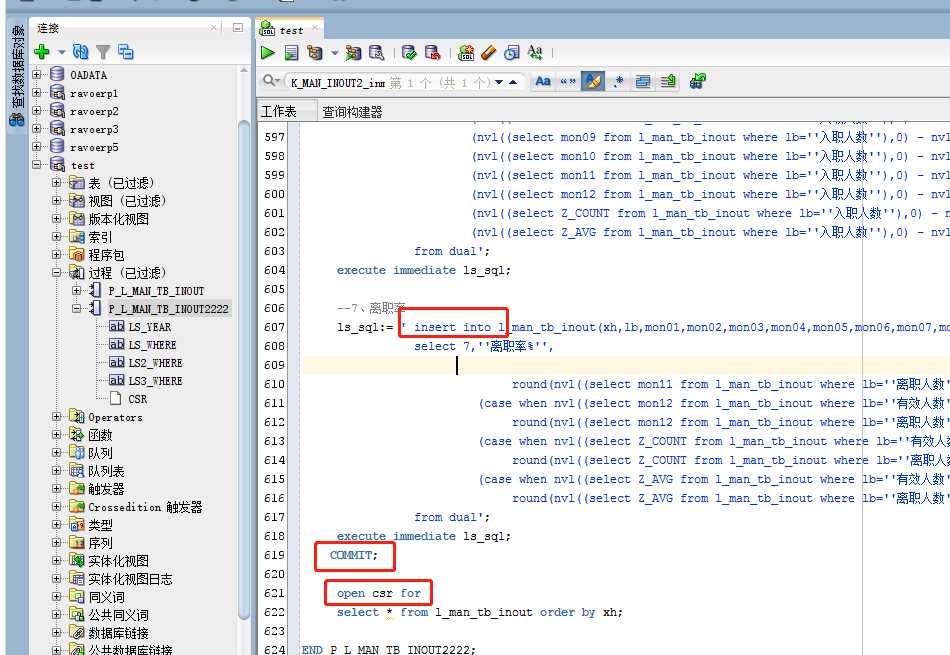Expand the ravoerp3 connection
The width and height of the screenshot is (950, 655).
pyautogui.click(x=37, y=128)
